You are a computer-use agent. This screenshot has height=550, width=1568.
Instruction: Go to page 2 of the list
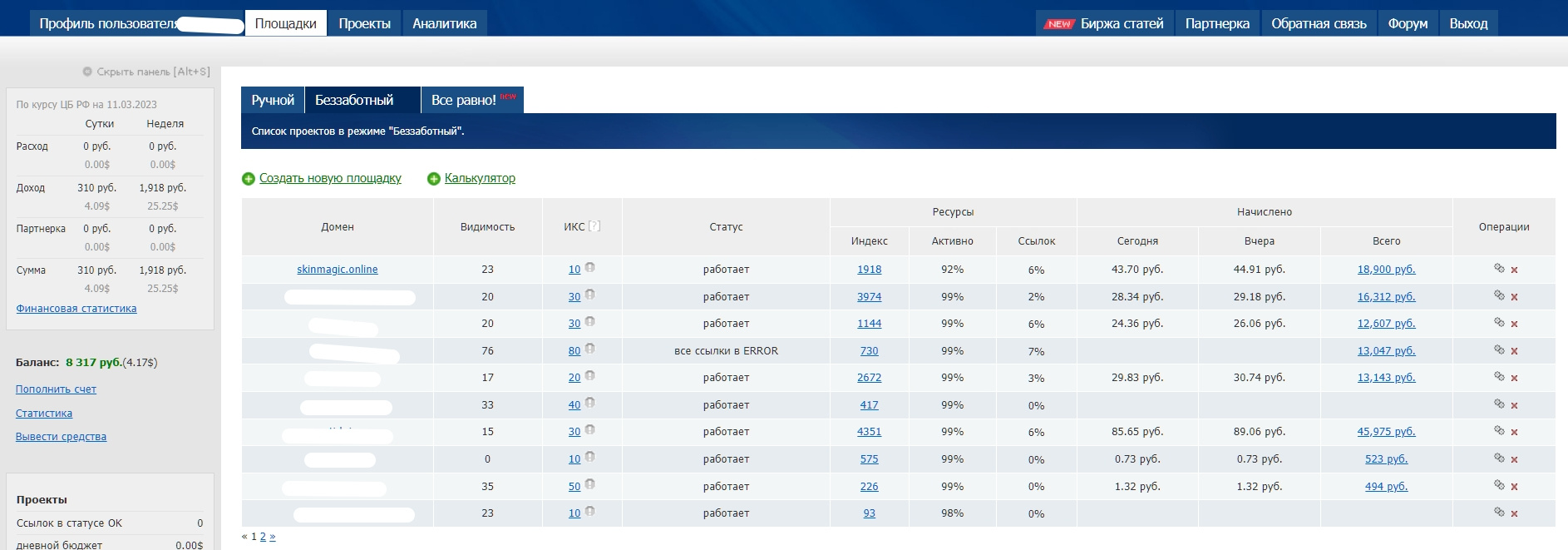click(x=263, y=537)
